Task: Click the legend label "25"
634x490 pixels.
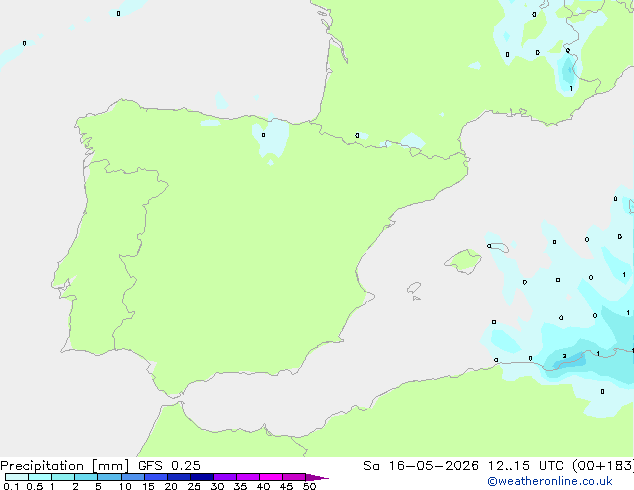Action: pyautogui.click(x=194, y=486)
